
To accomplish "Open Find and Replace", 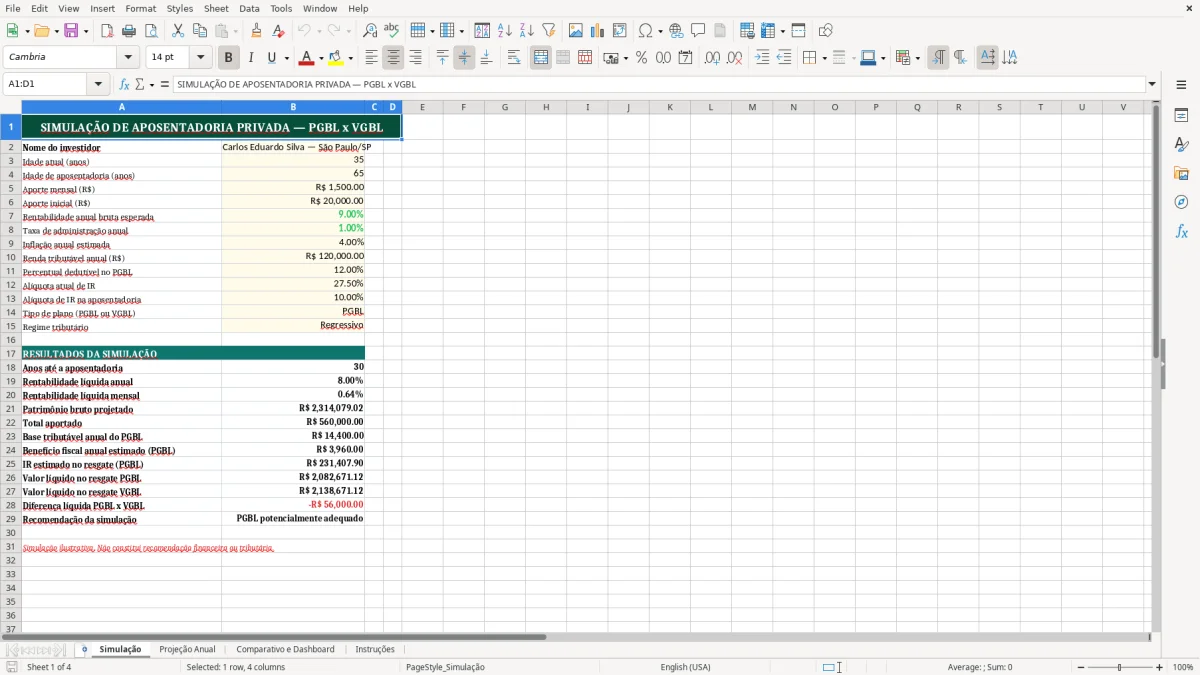I will click(370, 31).
